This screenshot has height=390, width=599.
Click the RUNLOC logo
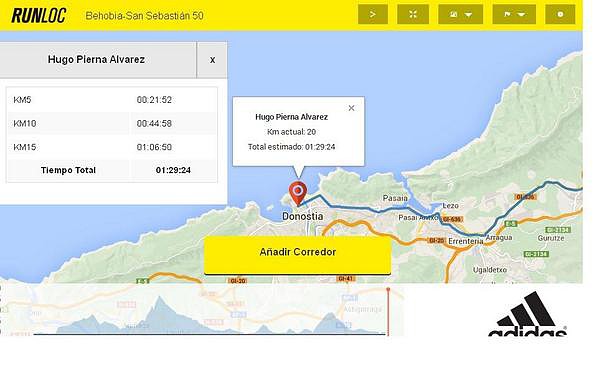click(39, 15)
